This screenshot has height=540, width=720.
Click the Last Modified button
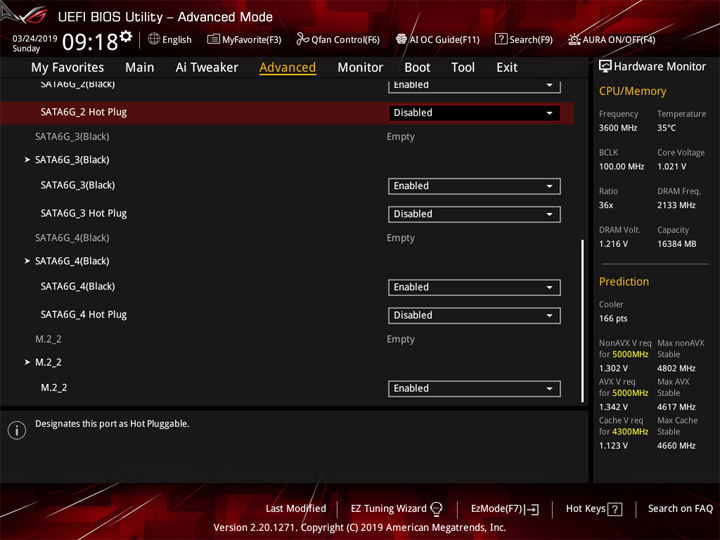pyautogui.click(x=296, y=508)
